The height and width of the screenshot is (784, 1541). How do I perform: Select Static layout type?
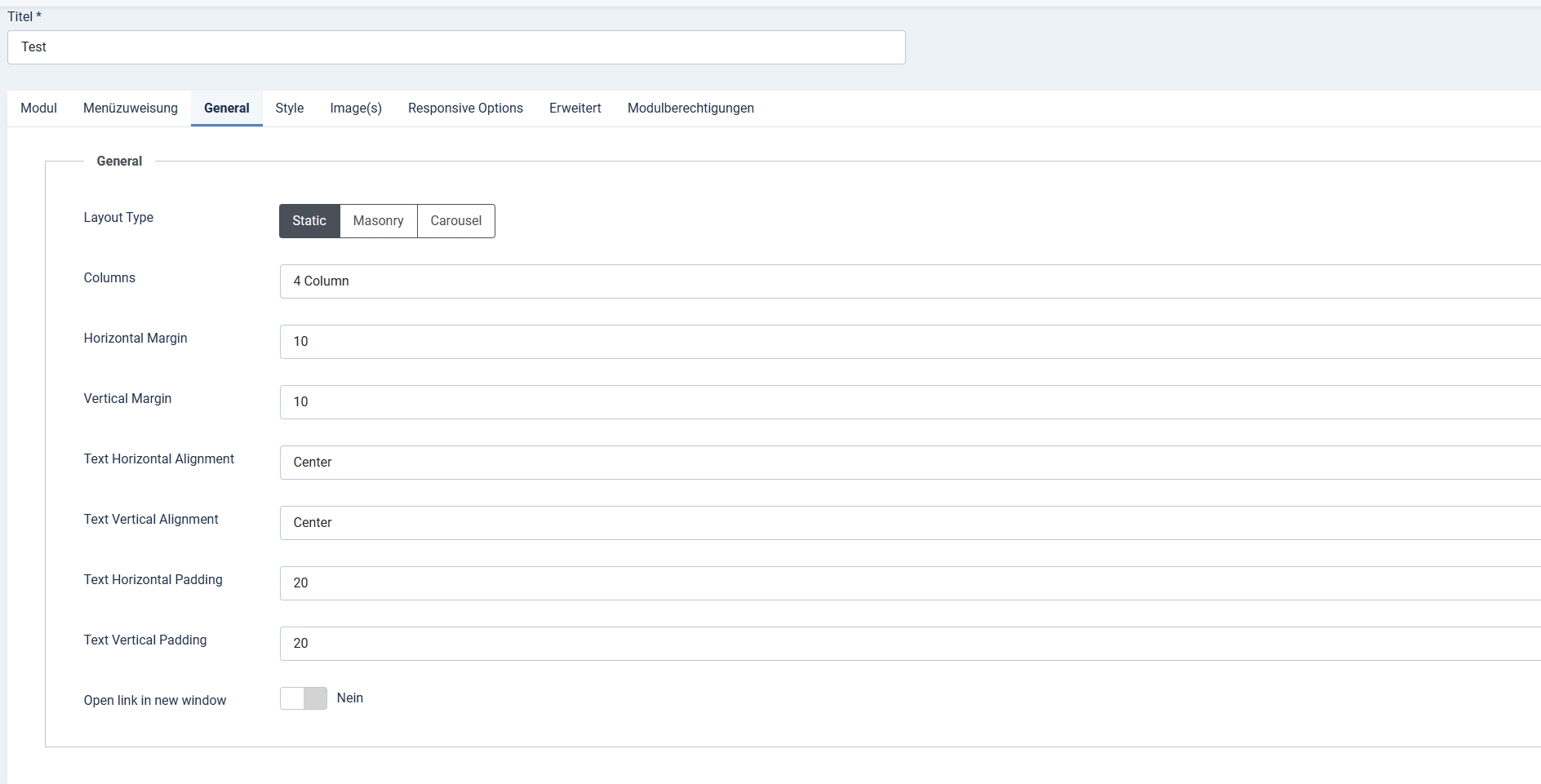click(x=309, y=221)
